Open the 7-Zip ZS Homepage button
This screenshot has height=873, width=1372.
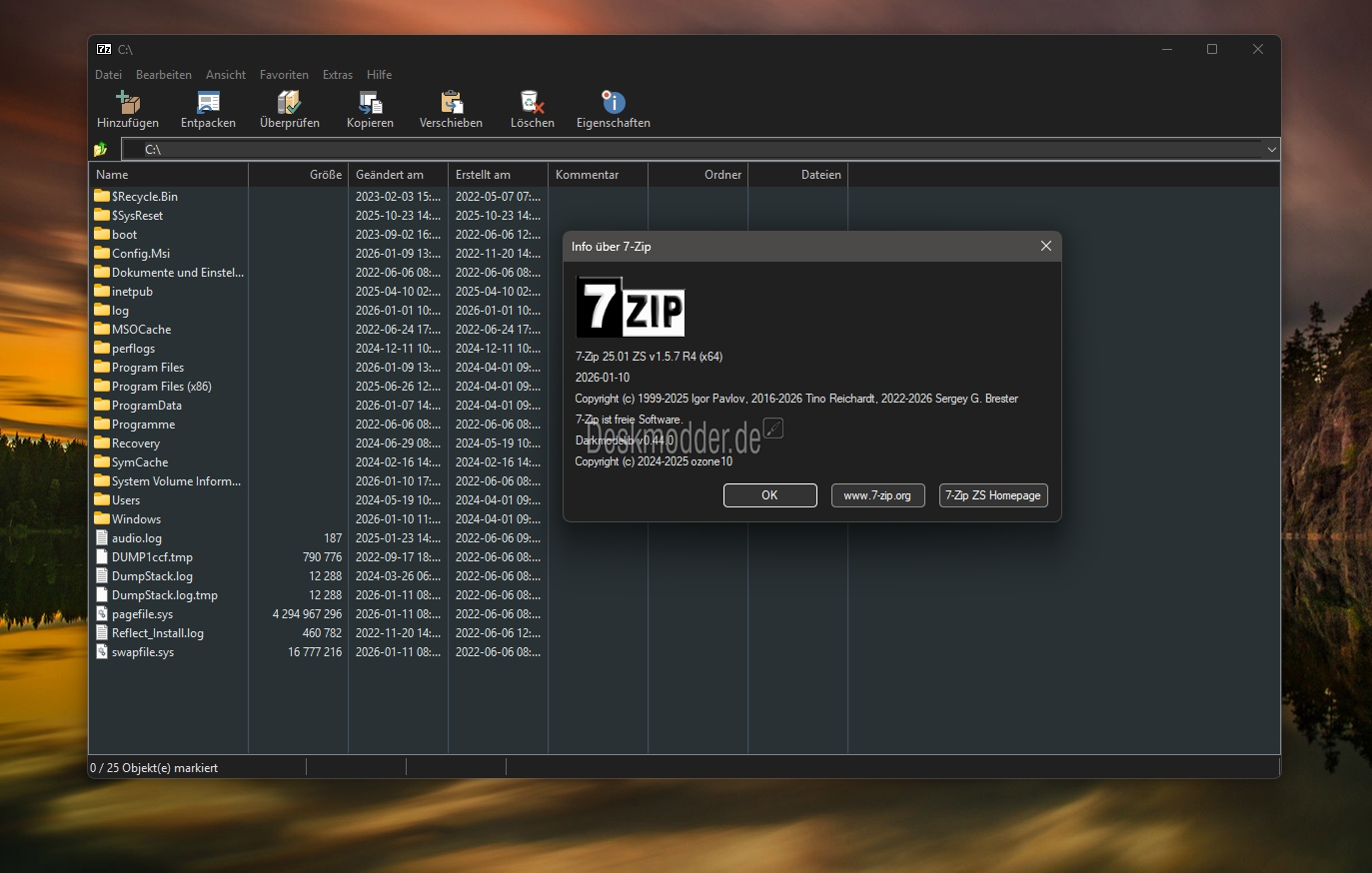[x=993, y=495]
